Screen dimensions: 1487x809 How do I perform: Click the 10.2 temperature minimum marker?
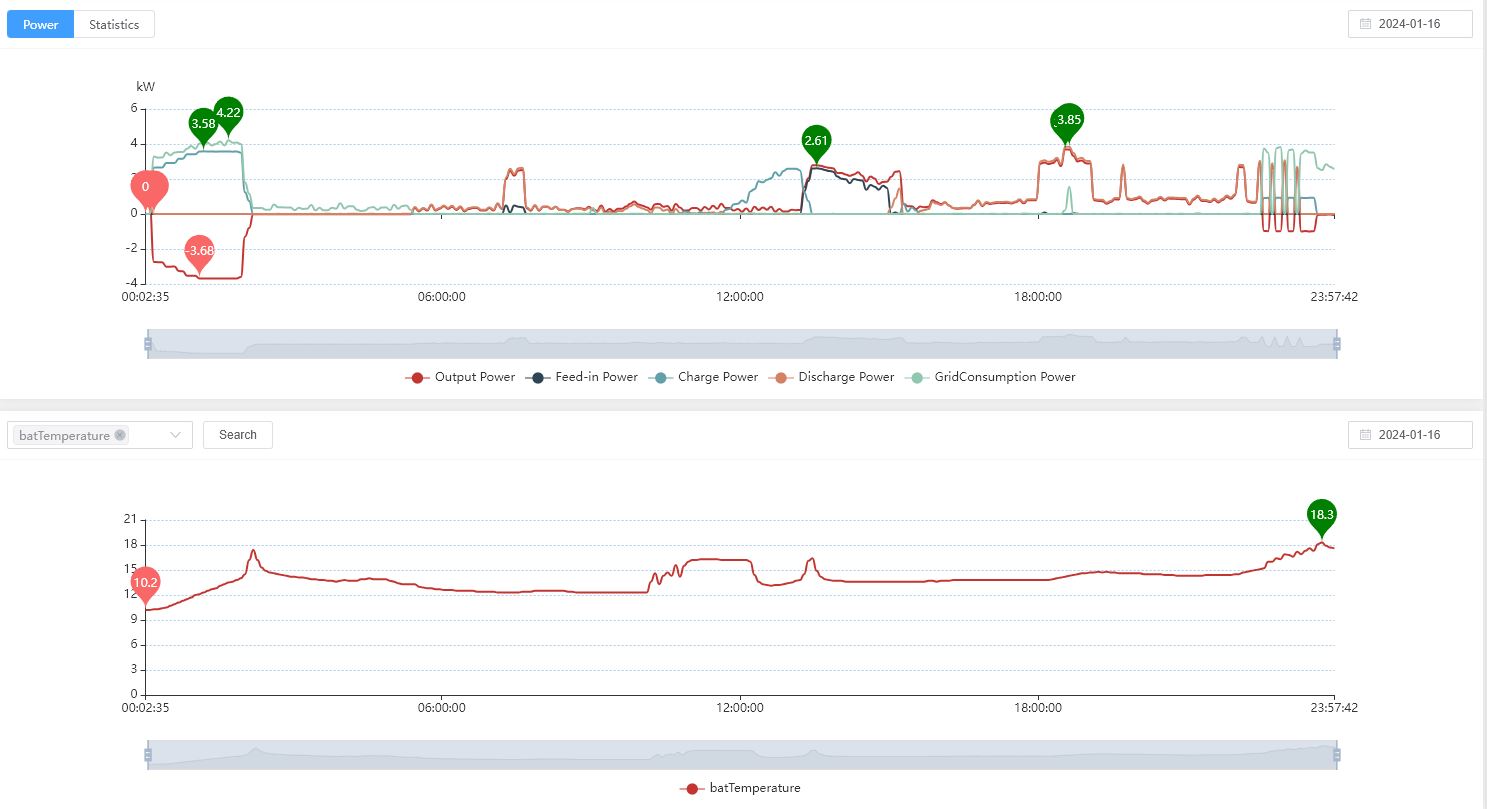coord(146,582)
